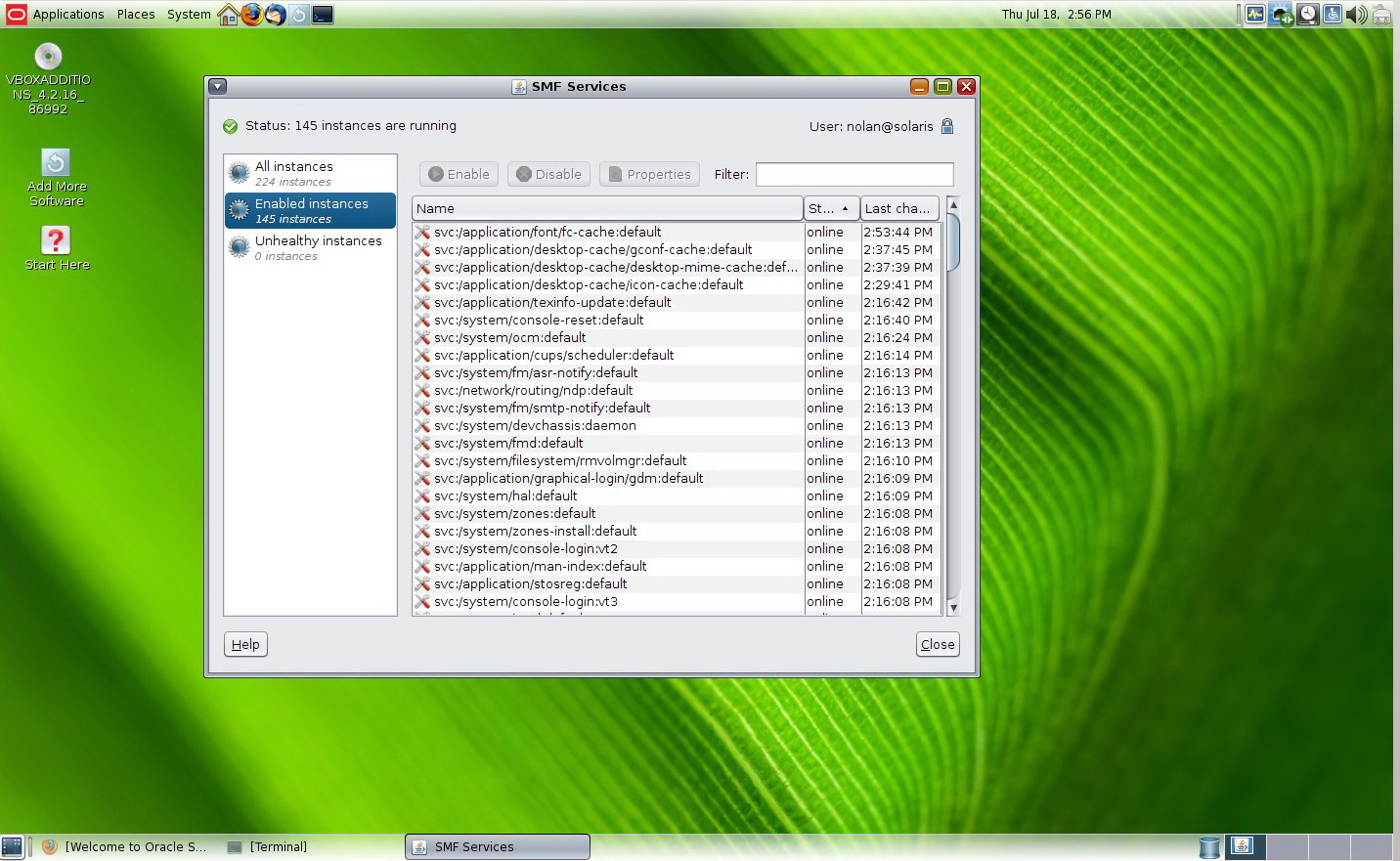Screen dimensions: 1400x861
Task: Select svc:/system/console-login:vt2 row
Action: [x=676, y=548]
